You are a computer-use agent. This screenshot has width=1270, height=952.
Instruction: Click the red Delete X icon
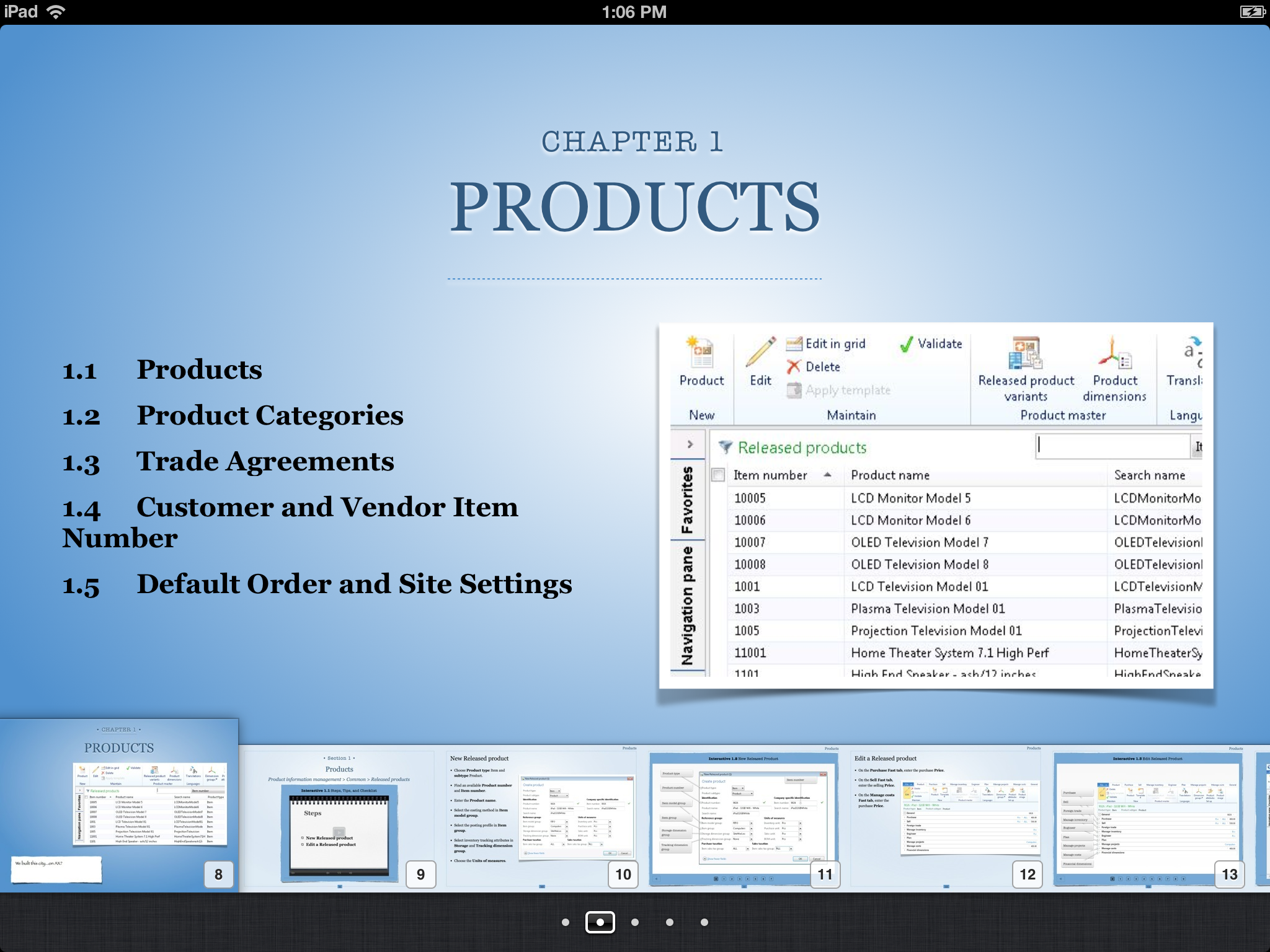(794, 367)
